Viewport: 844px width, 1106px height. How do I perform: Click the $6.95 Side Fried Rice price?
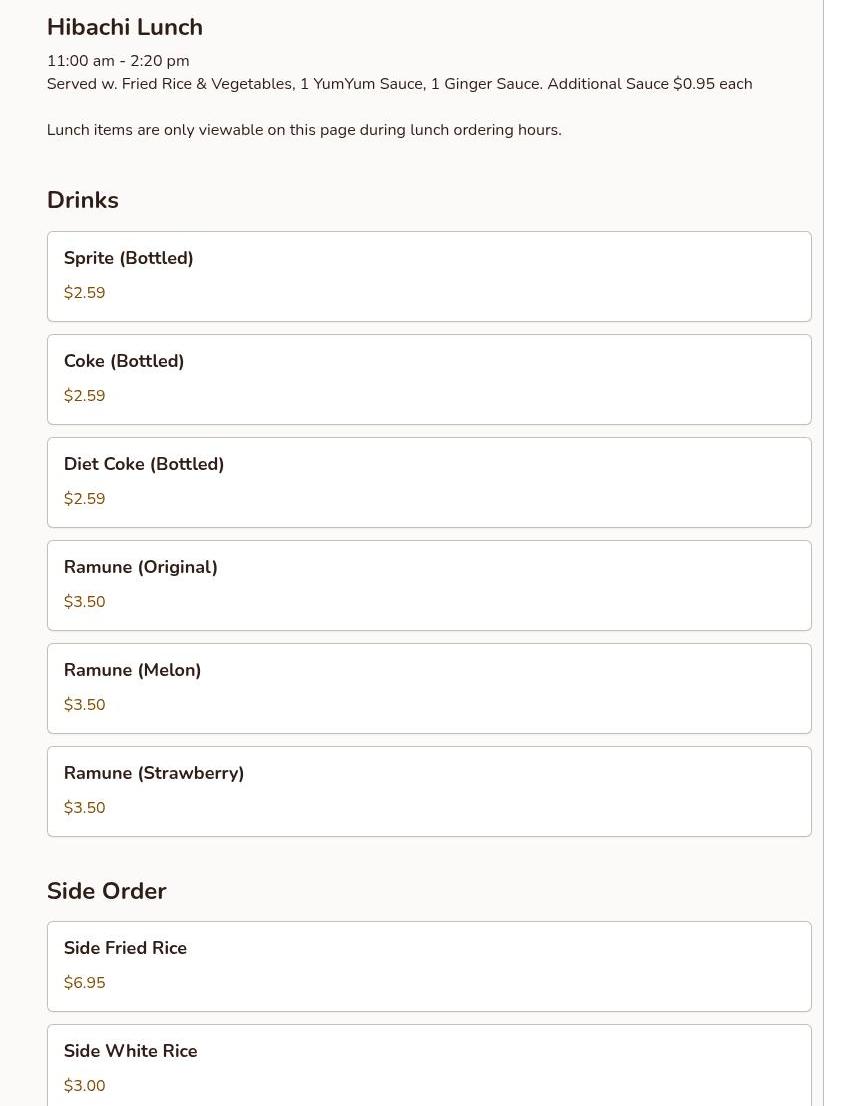pos(85,983)
